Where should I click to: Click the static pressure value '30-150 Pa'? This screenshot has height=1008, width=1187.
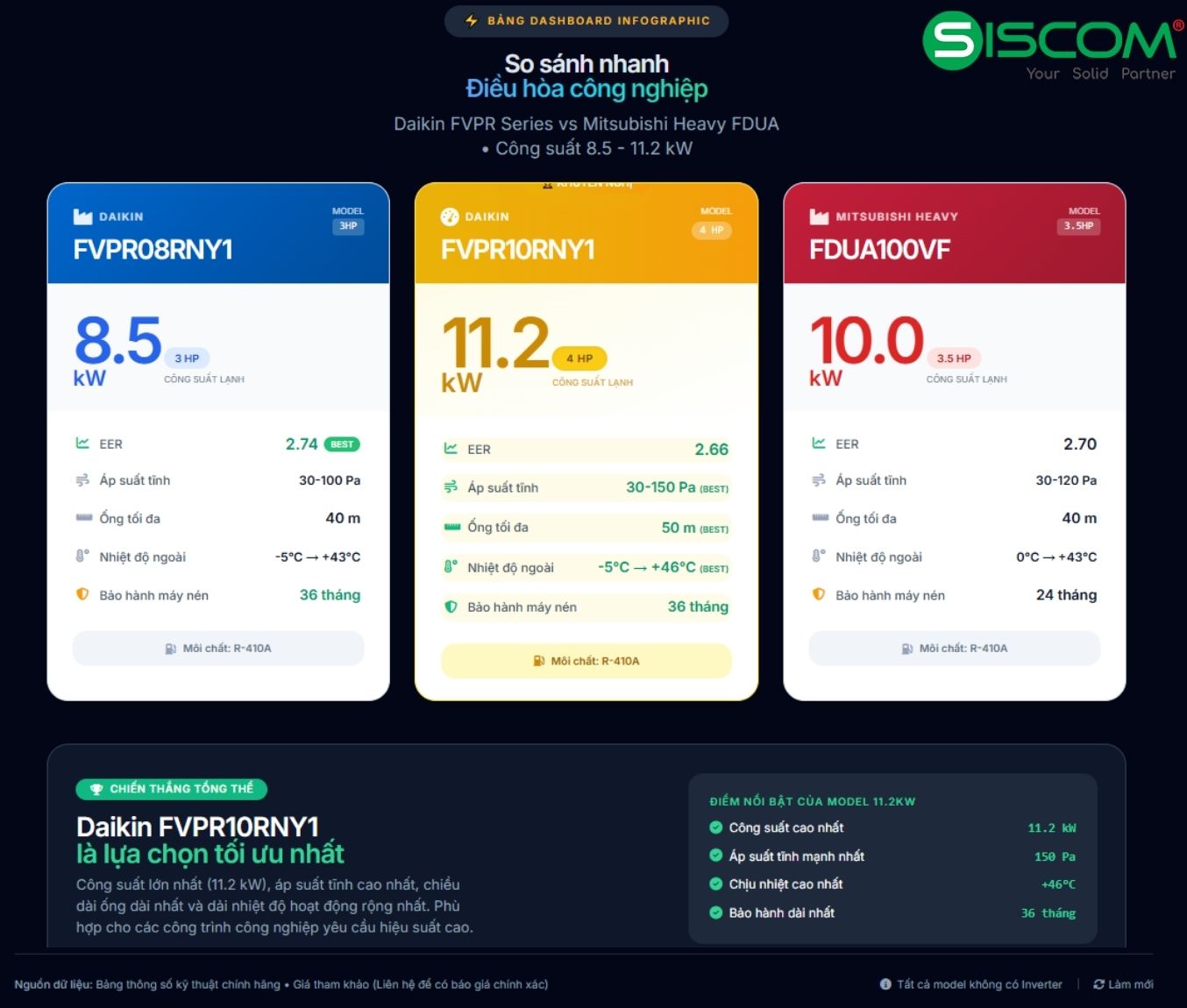(661, 487)
